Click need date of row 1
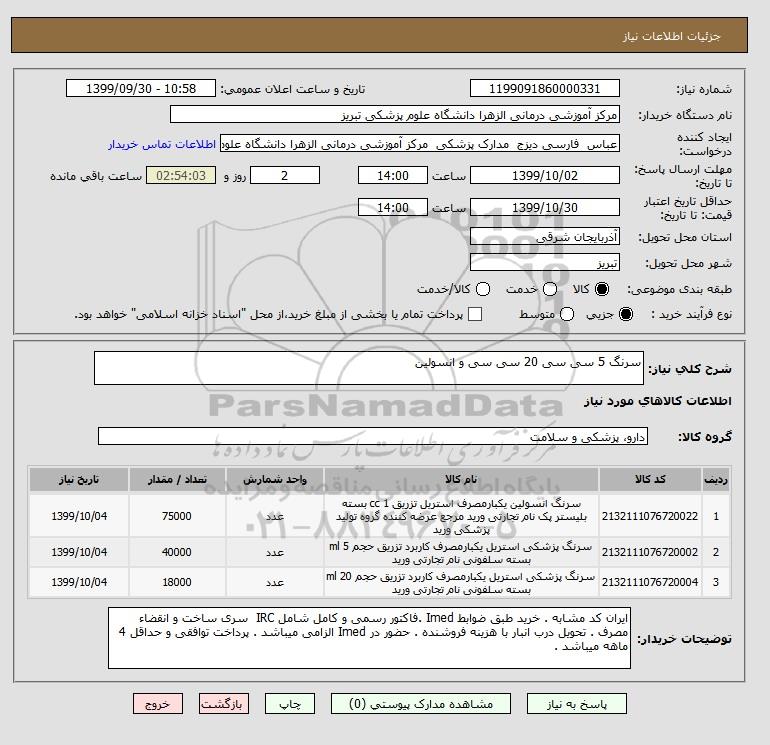Viewport: 770px width, 745px height. coord(79,516)
